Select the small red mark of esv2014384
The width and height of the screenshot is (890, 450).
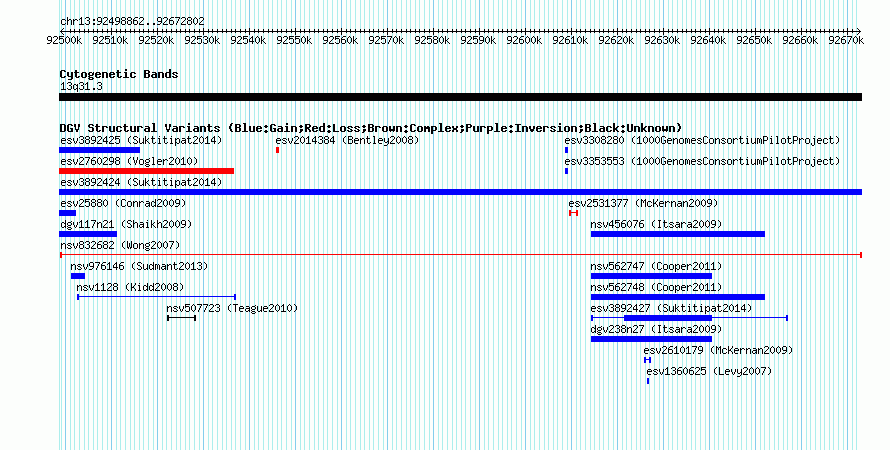(x=278, y=150)
